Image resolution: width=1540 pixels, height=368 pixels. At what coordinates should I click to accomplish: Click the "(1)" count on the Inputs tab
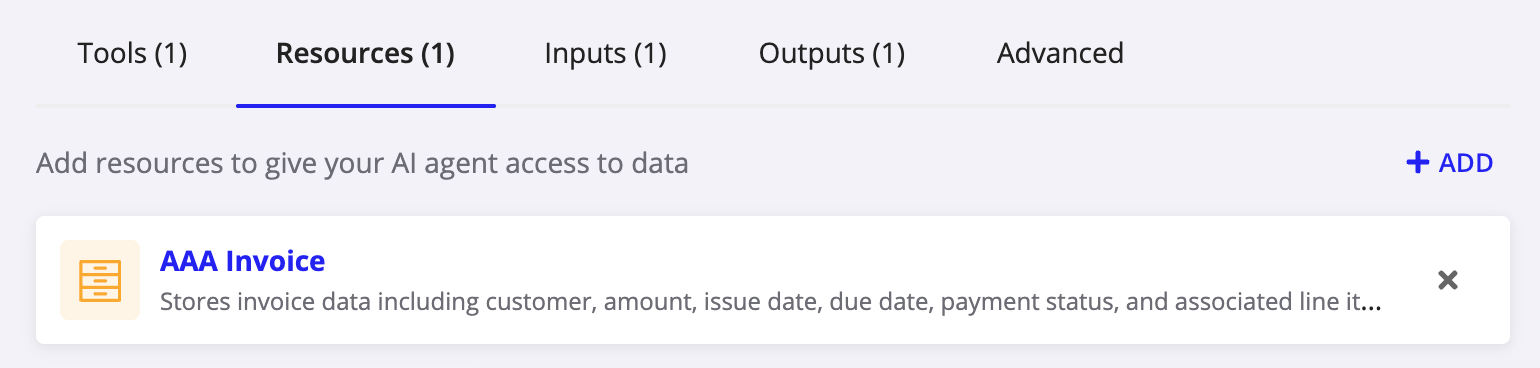coord(649,53)
